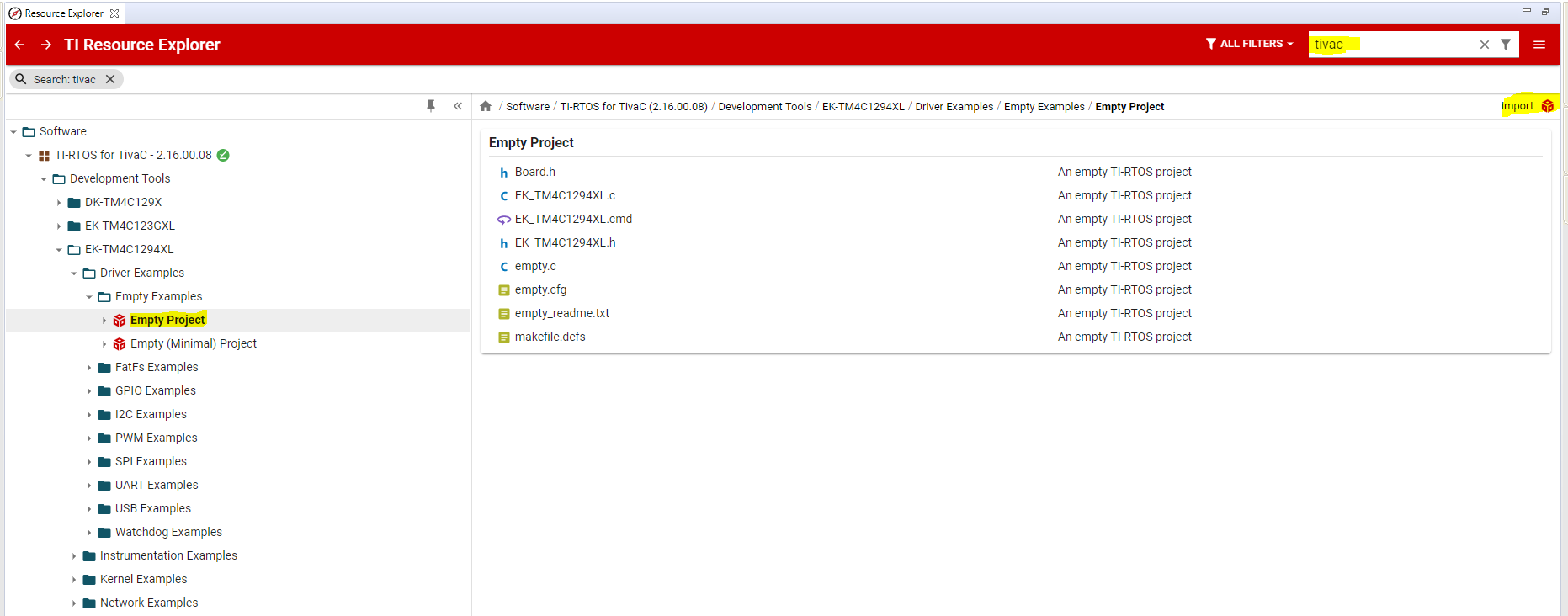Click TI-RTOS for TivaC breadcrumb link
This screenshot has height=616, width=1568.
pyautogui.click(x=634, y=106)
